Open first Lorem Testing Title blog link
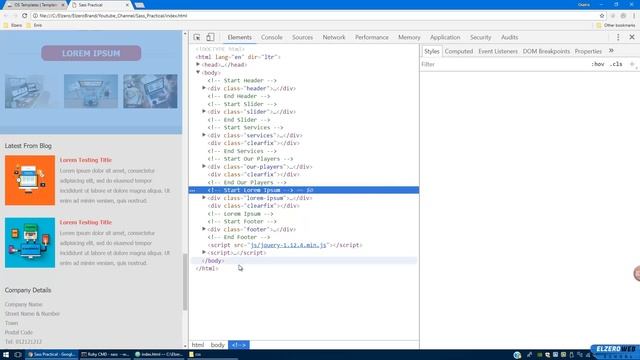 coord(86,160)
